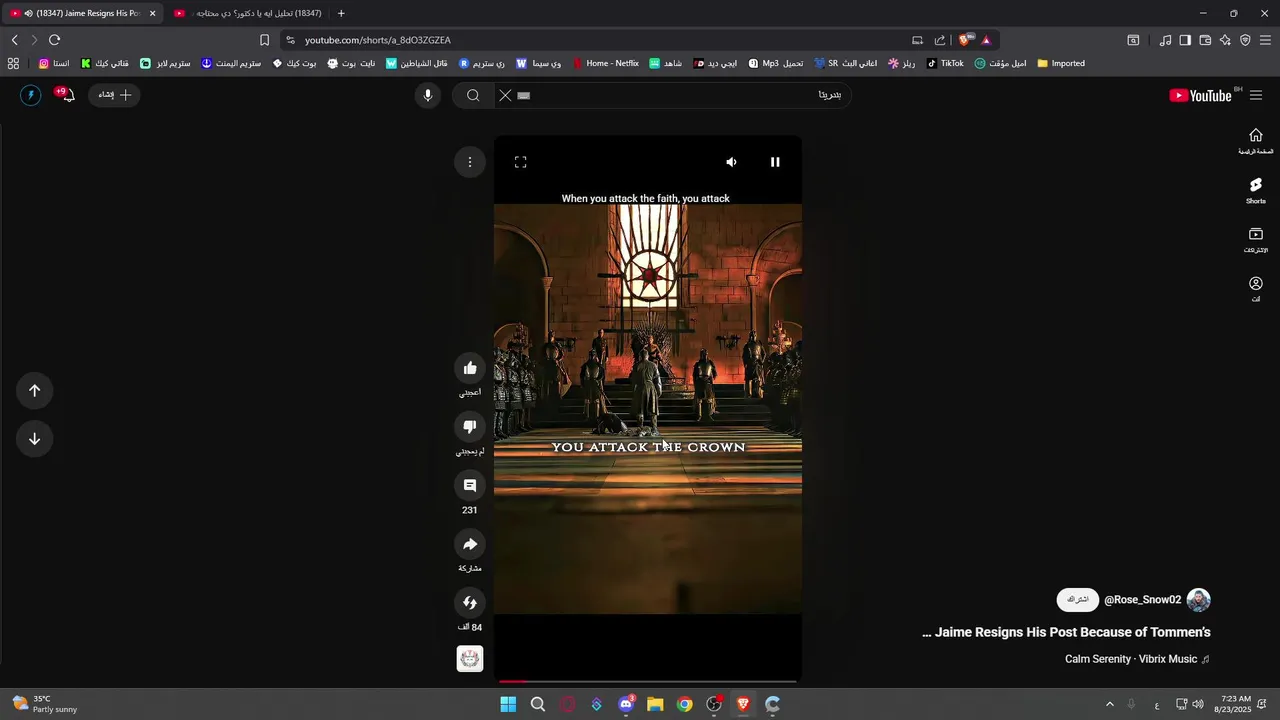Open the weather widget showing 35°C
The image size is (1280, 720).
click(x=45, y=704)
